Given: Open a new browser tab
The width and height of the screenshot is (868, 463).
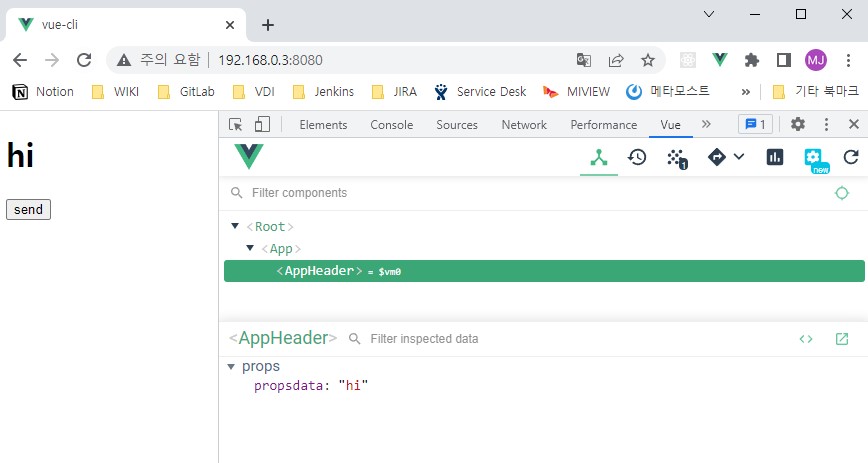Looking at the screenshot, I should click(268, 25).
